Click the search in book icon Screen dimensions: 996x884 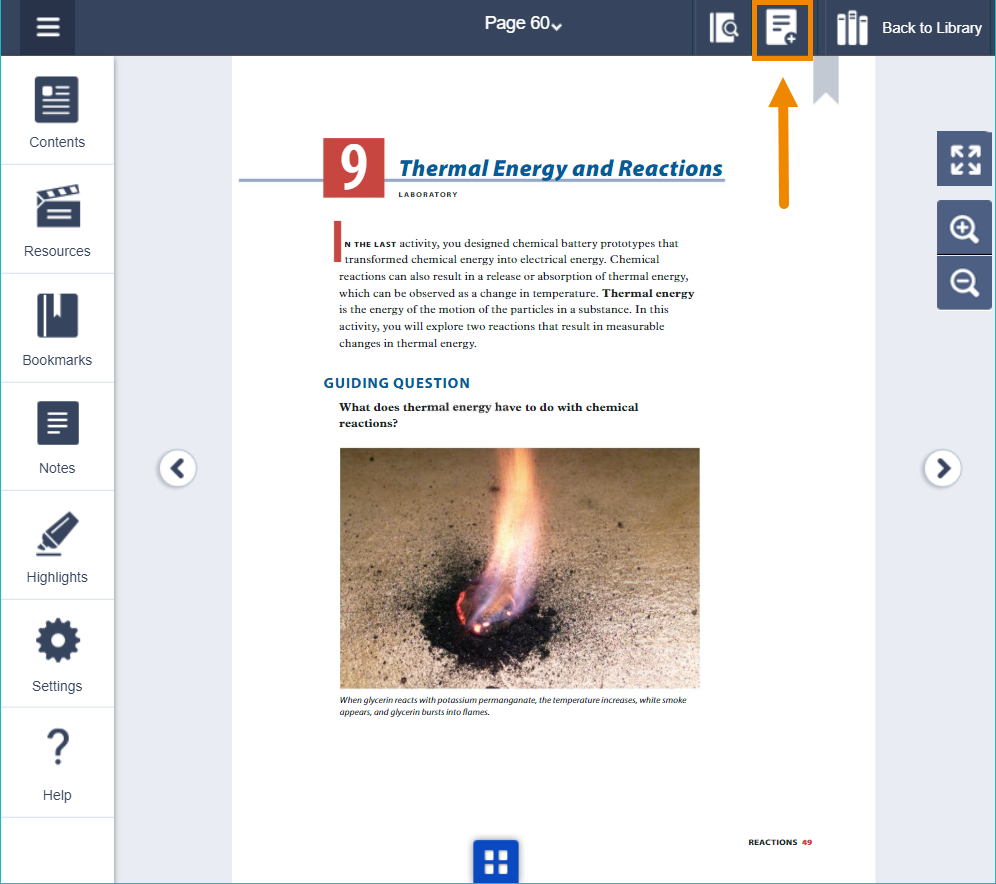(723, 28)
